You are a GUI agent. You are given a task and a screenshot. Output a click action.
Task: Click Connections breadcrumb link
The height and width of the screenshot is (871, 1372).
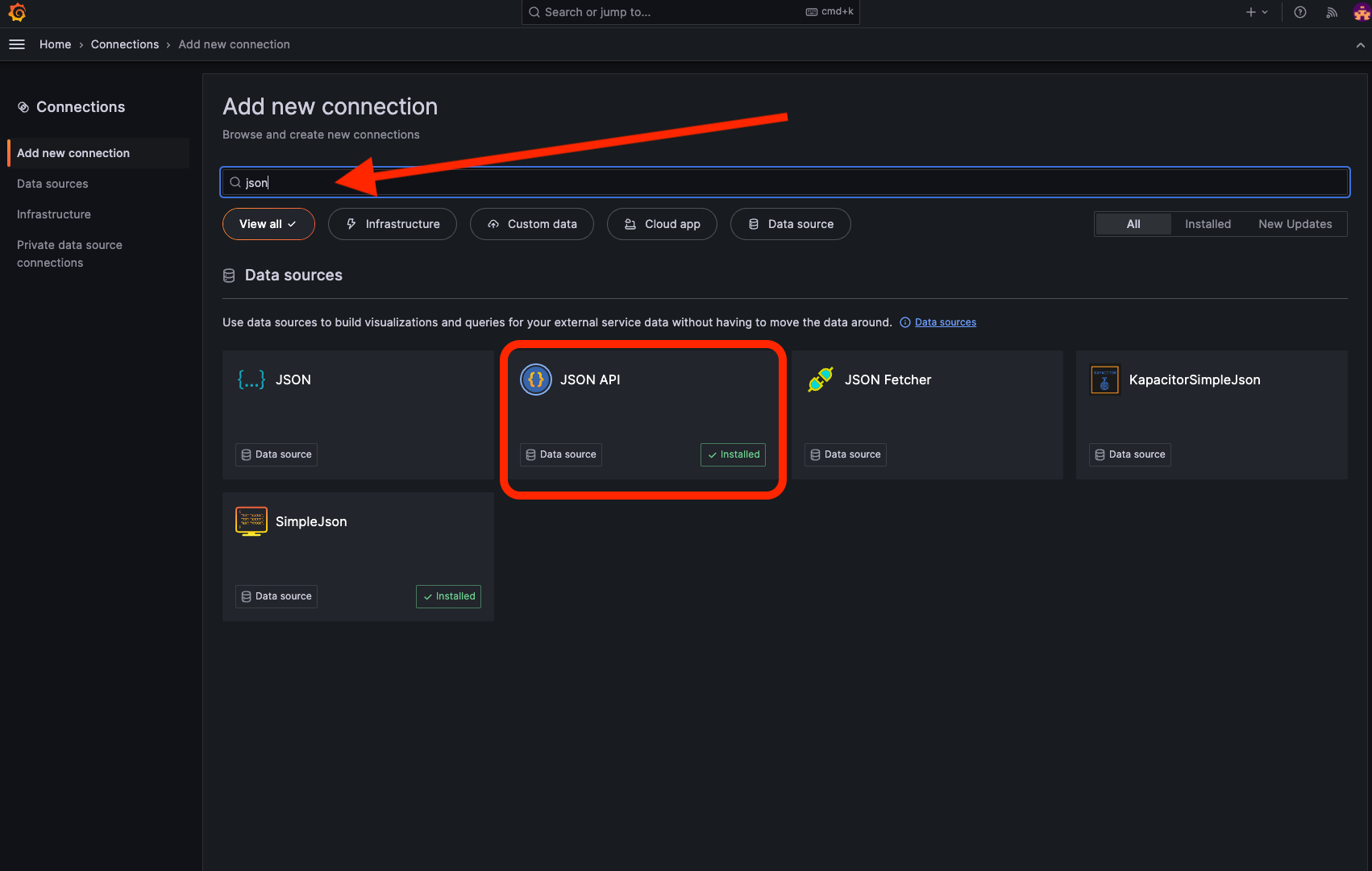click(x=125, y=44)
